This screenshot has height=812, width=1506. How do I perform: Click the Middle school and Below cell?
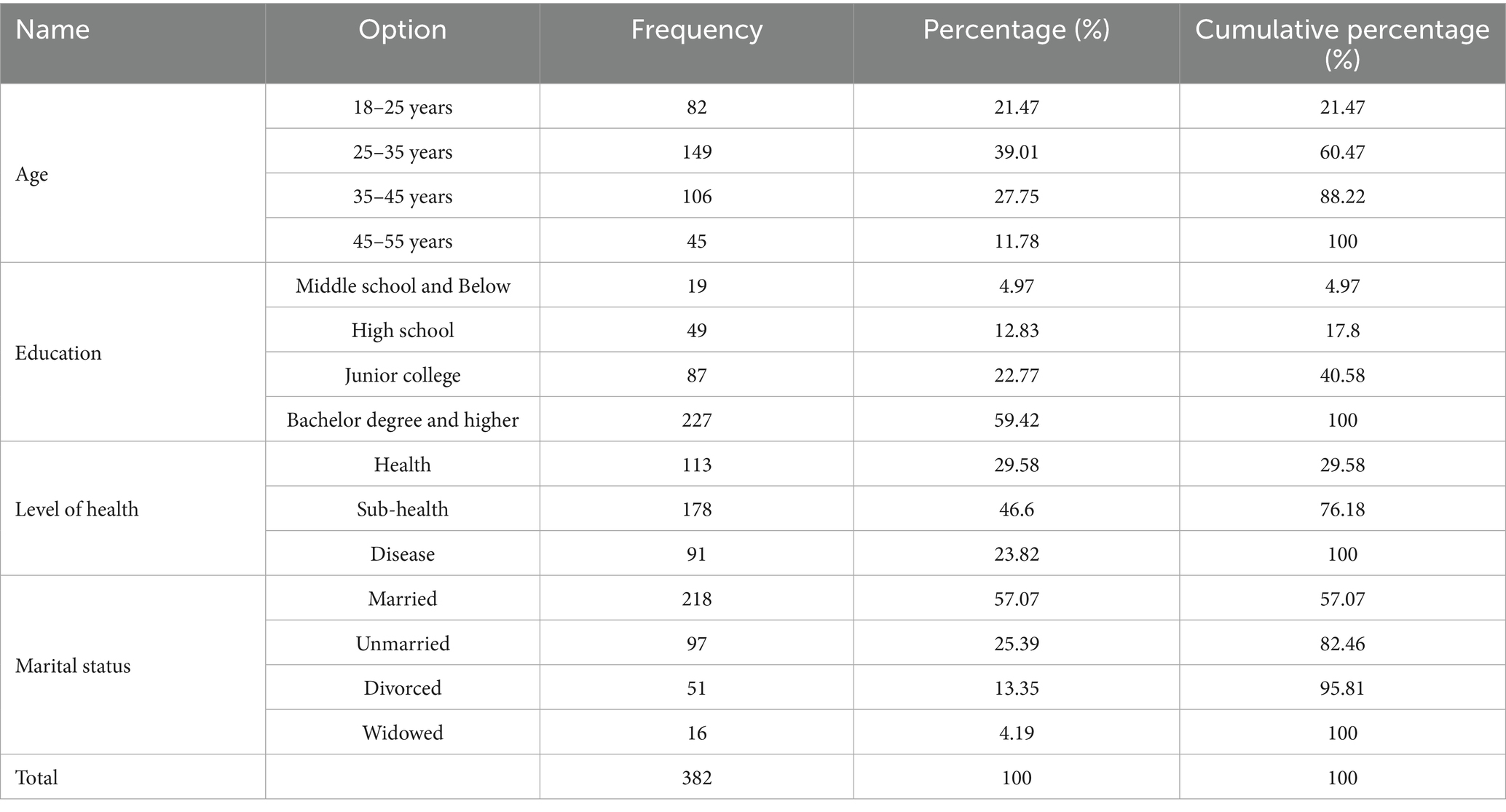click(402, 286)
